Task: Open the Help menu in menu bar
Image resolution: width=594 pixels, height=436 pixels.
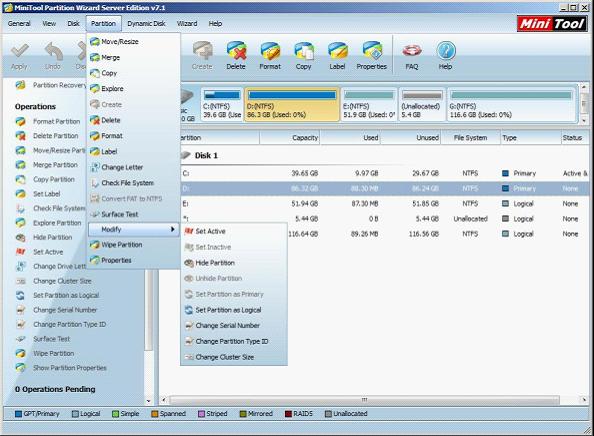Action: (215, 23)
